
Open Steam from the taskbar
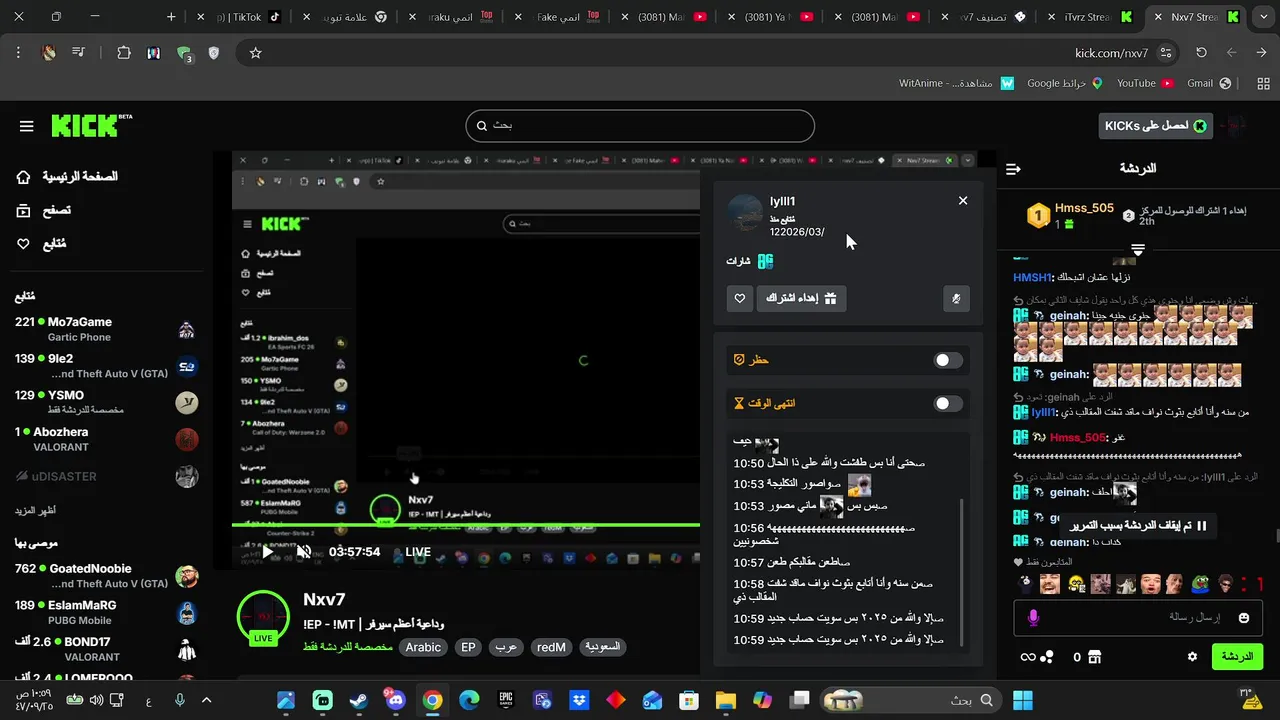coord(358,700)
